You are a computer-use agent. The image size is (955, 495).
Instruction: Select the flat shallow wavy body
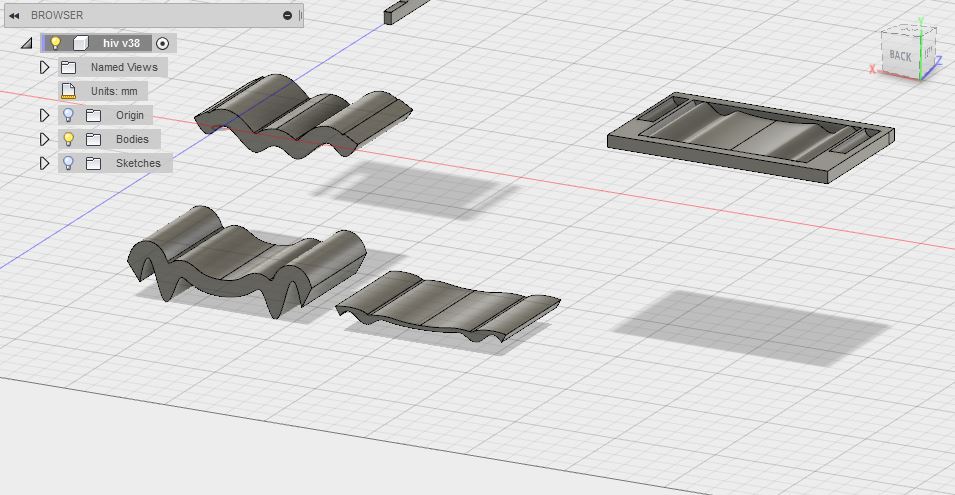click(x=448, y=306)
